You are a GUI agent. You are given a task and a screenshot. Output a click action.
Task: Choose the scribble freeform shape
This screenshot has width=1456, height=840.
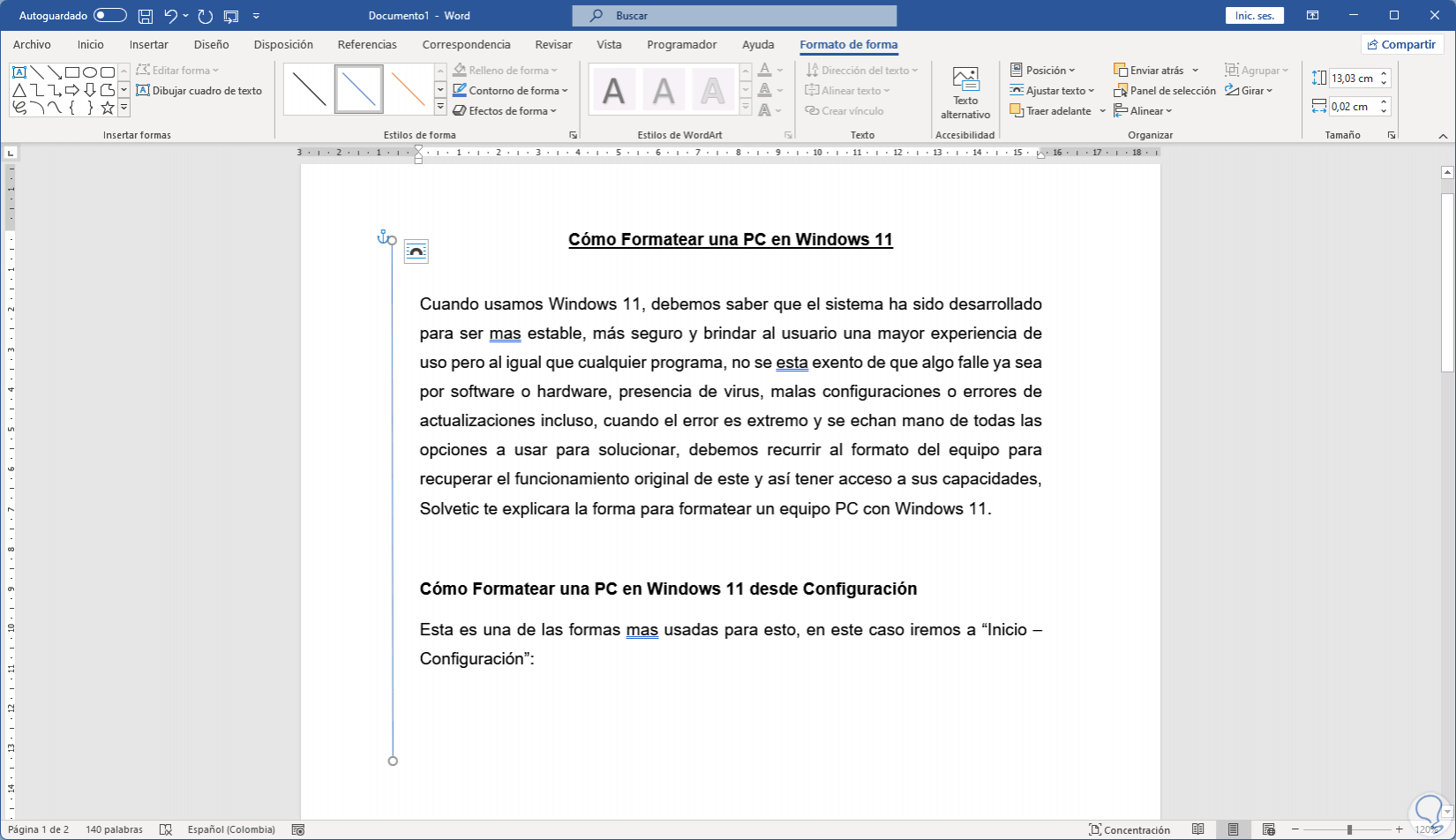[x=19, y=108]
